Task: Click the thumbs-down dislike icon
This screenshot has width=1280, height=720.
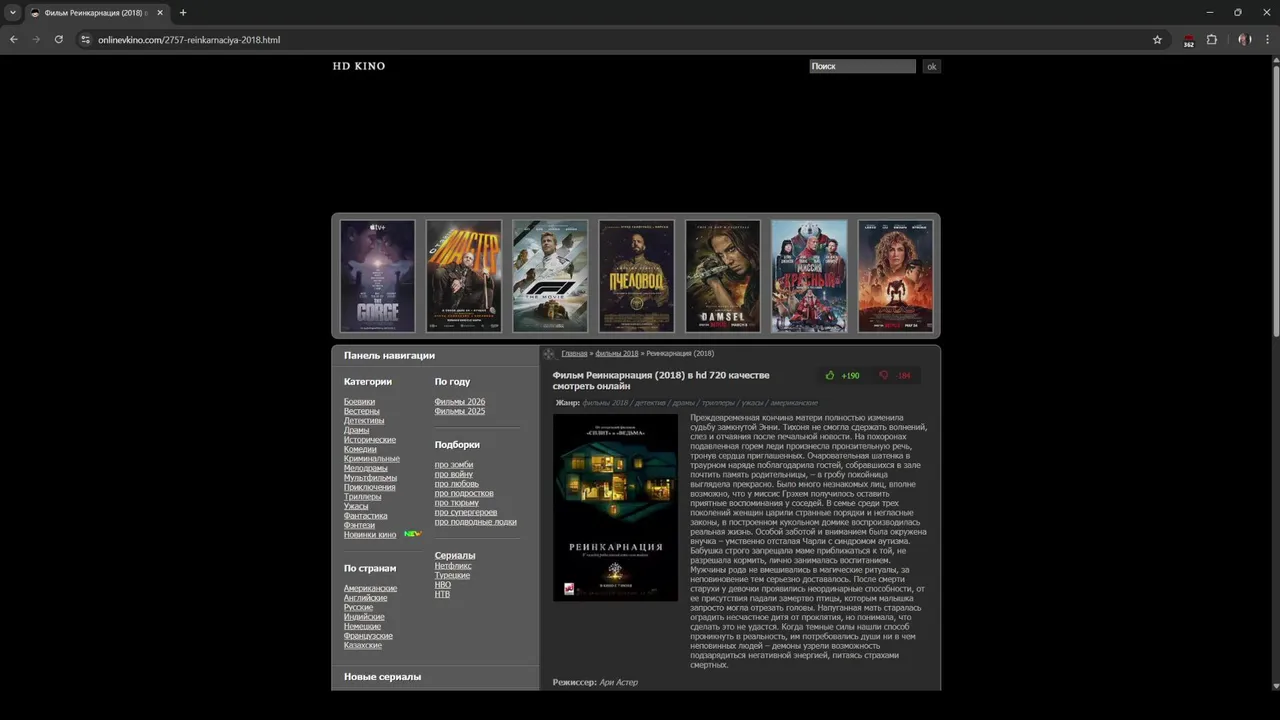Action: [884, 376]
